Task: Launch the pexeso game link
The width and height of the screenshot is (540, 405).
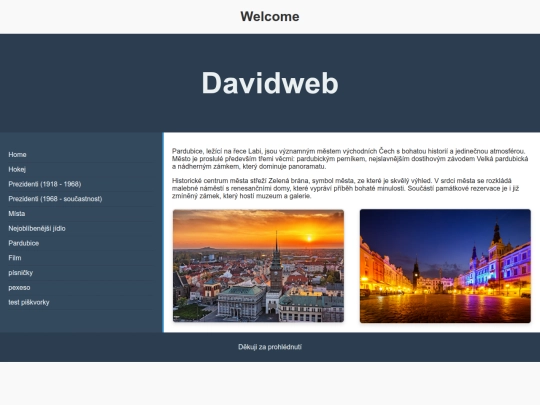Action: pos(19,288)
